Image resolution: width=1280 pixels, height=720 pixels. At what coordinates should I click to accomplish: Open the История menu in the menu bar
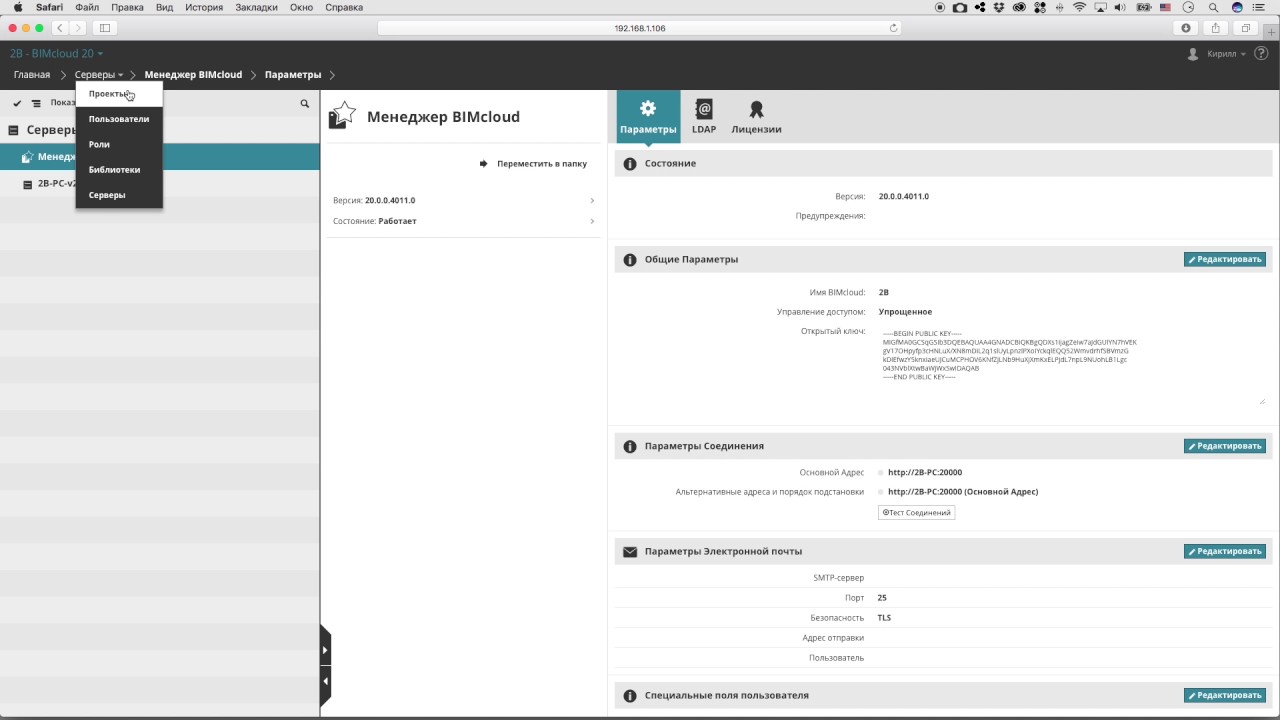tap(204, 7)
